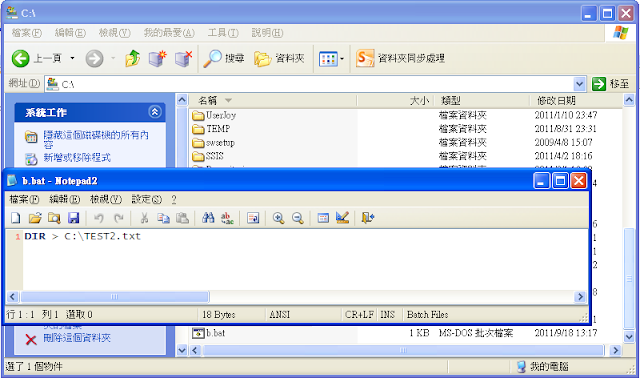Open the Forward button history dropdown arrow
Viewport: 640px width, 378px height.
113,58
